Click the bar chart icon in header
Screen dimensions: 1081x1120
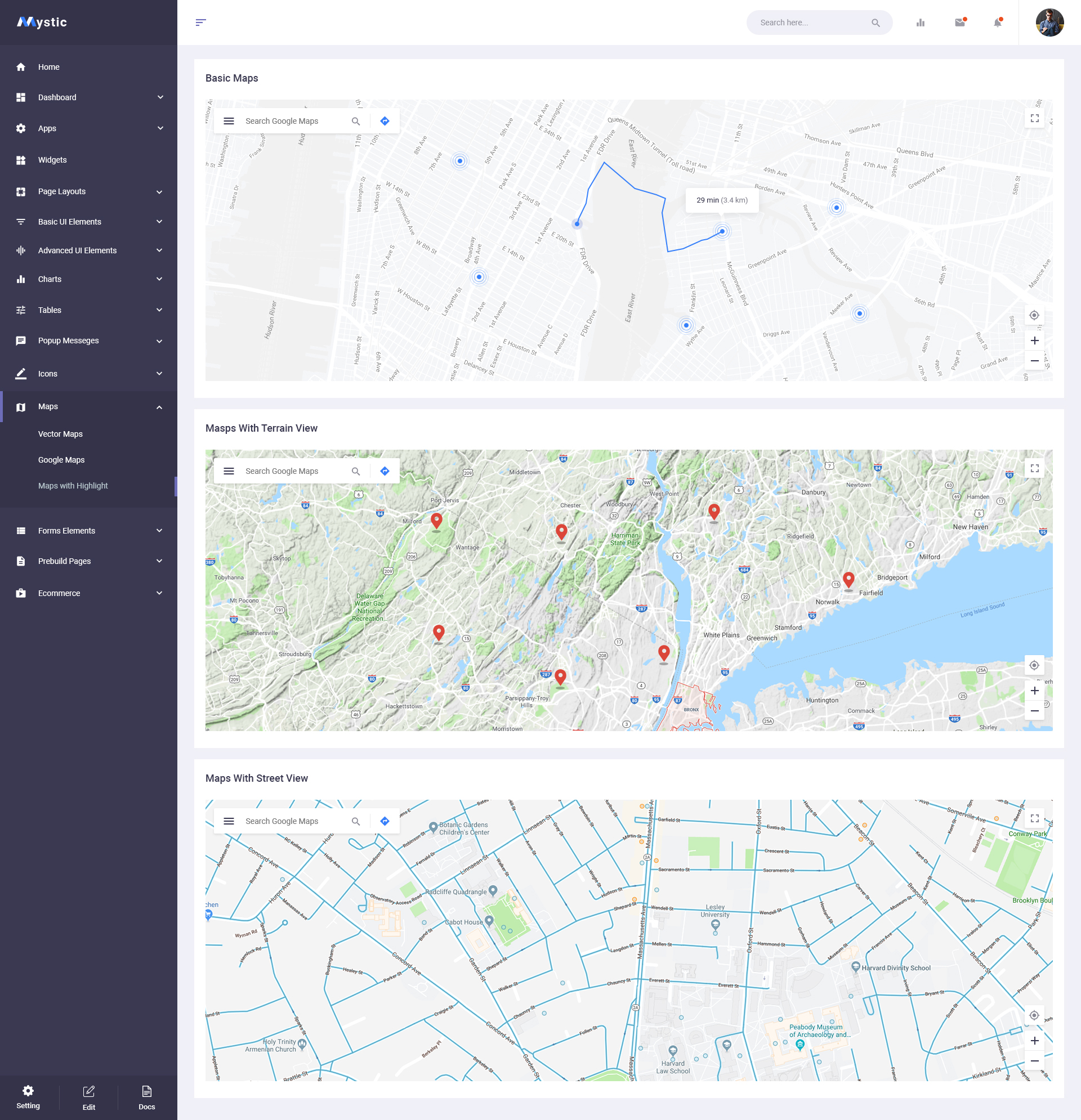click(x=921, y=23)
